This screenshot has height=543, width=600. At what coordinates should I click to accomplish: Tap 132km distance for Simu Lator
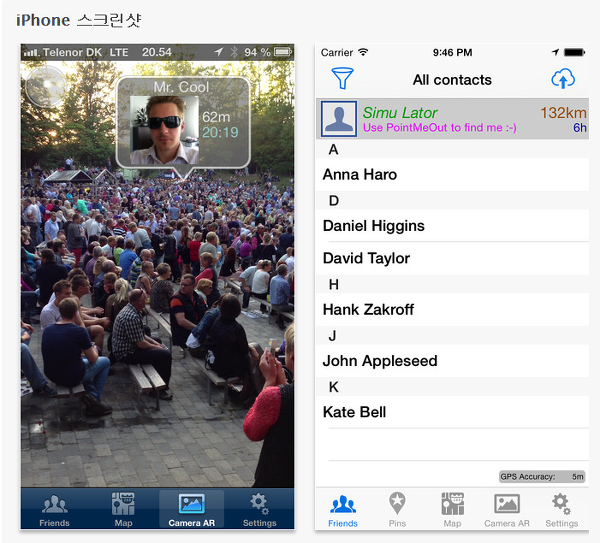click(563, 113)
